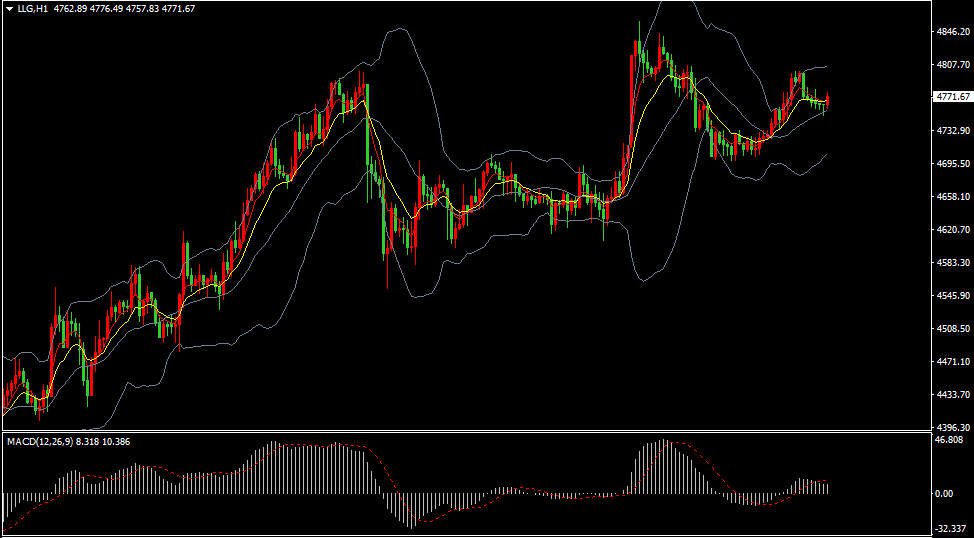Click the 4545.90 price axis label
The height and width of the screenshot is (538, 974).
click(x=952, y=296)
